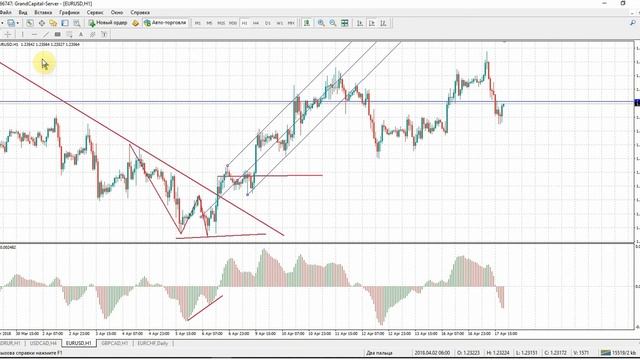Open the Графики menu
The width and height of the screenshot is (640, 360).
pos(69,12)
